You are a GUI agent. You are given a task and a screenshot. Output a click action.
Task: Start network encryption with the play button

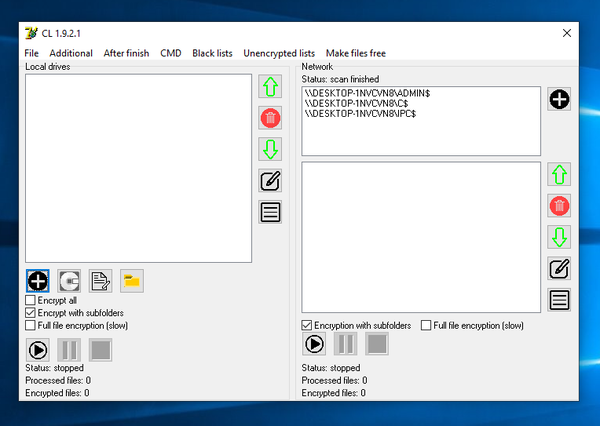[x=314, y=344]
